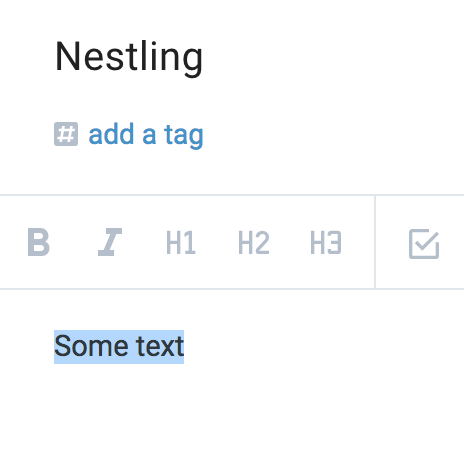Click the word 'add' in the tag link
Screen dimensions: 464x460
coord(111,134)
